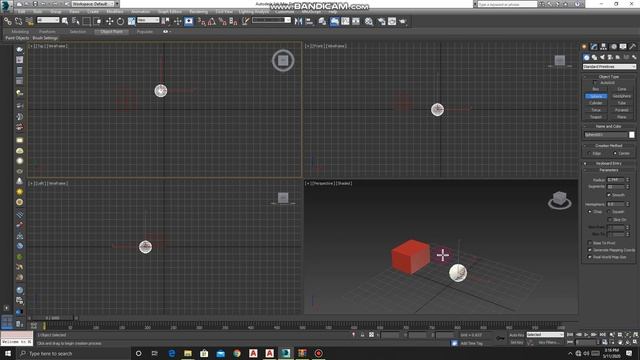Open the Graph Editors menu
The height and width of the screenshot is (360, 640).
[170, 12]
